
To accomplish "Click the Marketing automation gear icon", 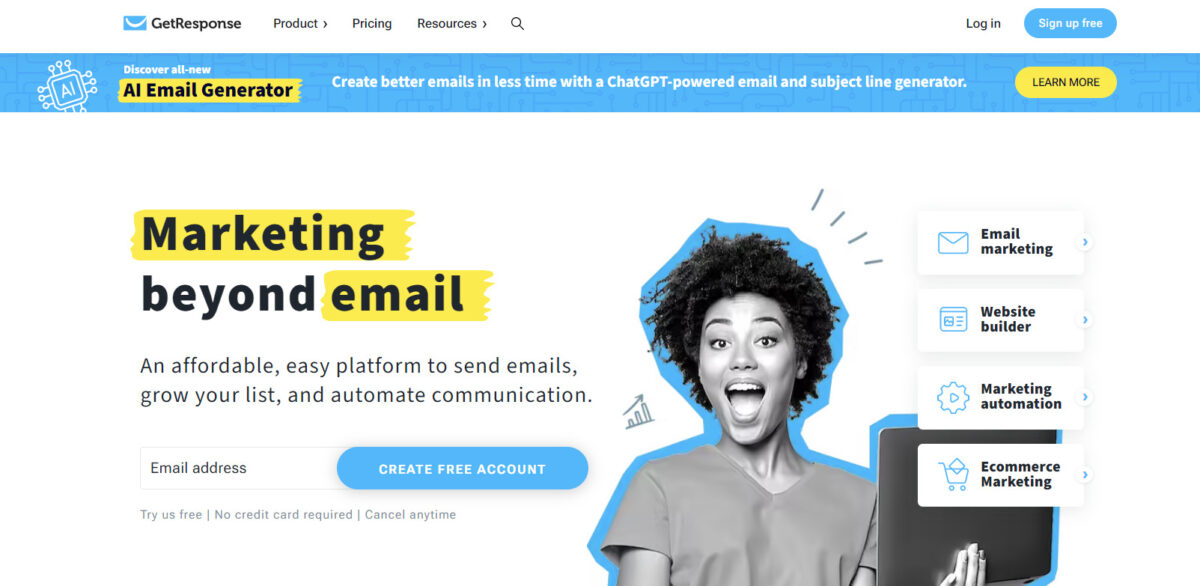I will (x=953, y=397).
